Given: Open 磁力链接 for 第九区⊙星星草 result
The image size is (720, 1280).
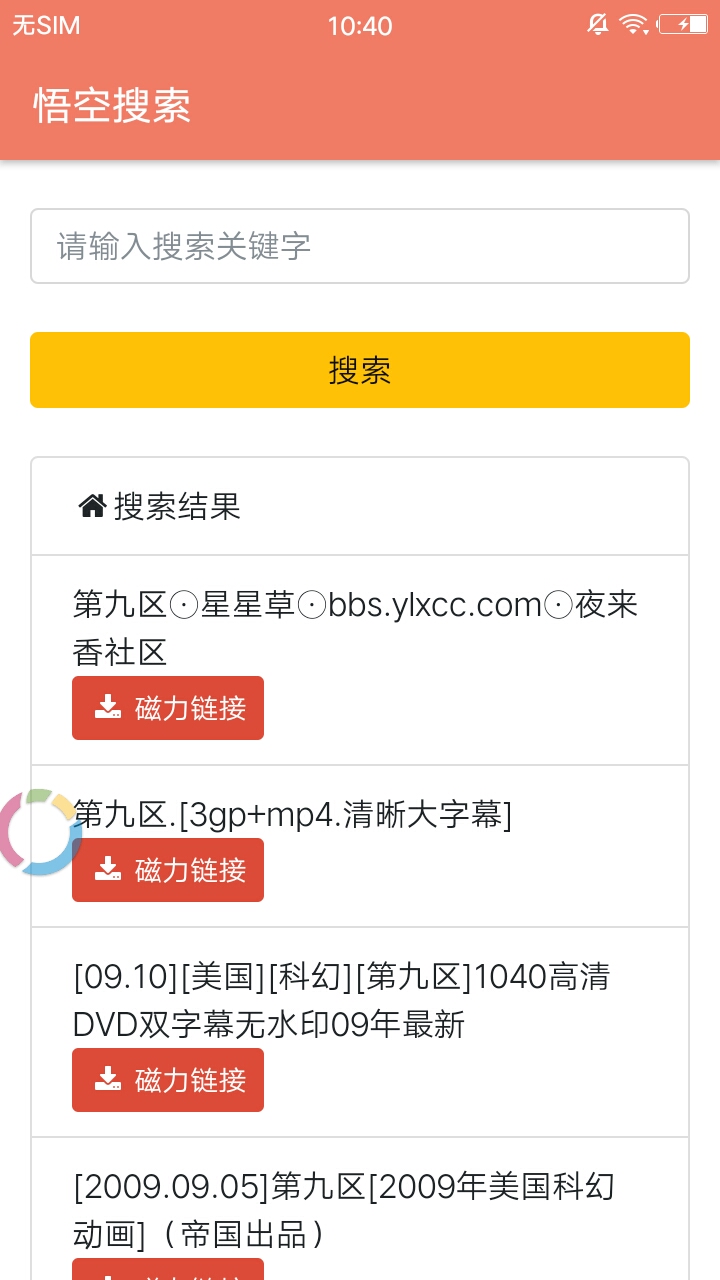Looking at the screenshot, I should point(168,708).
